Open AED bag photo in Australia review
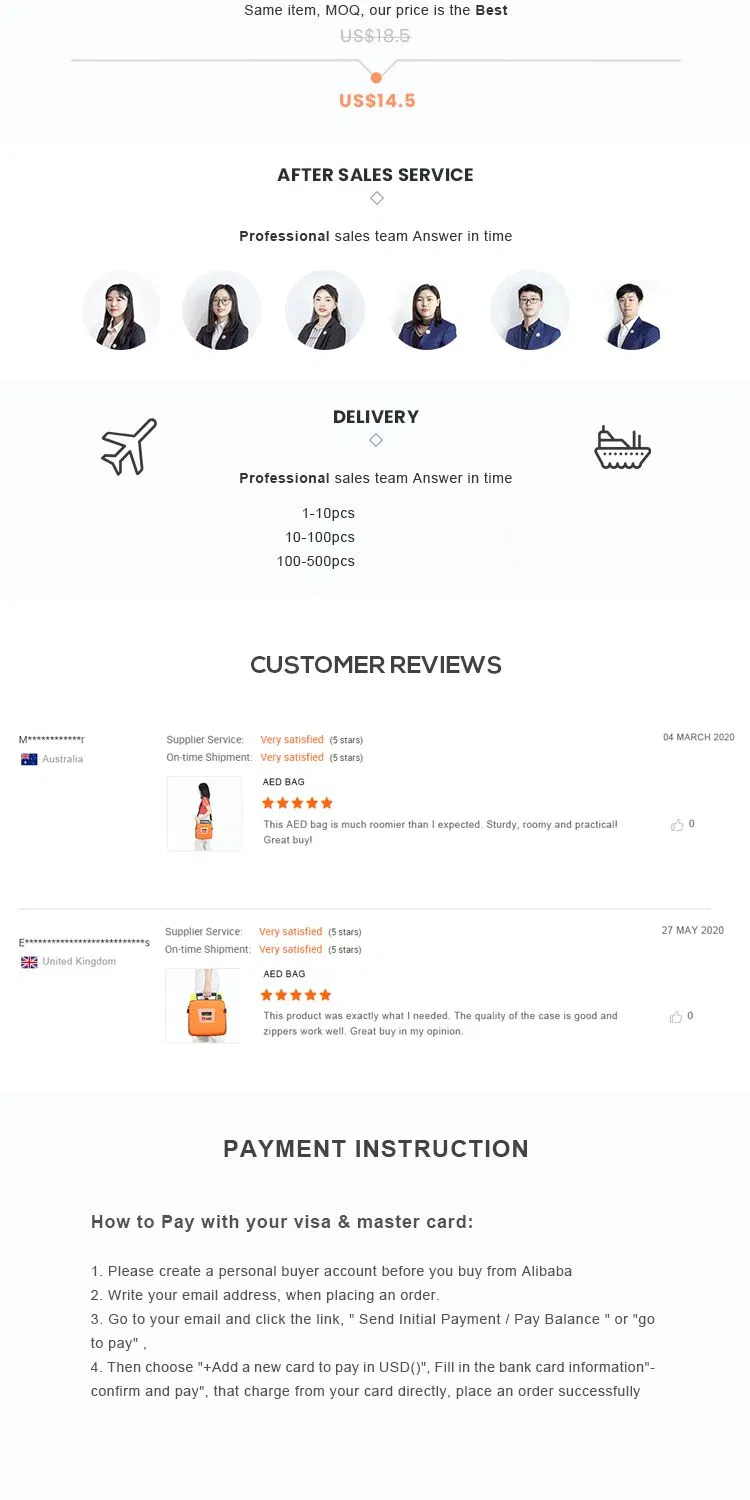The width and height of the screenshot is (750, 1500). [x=204, y=814]
